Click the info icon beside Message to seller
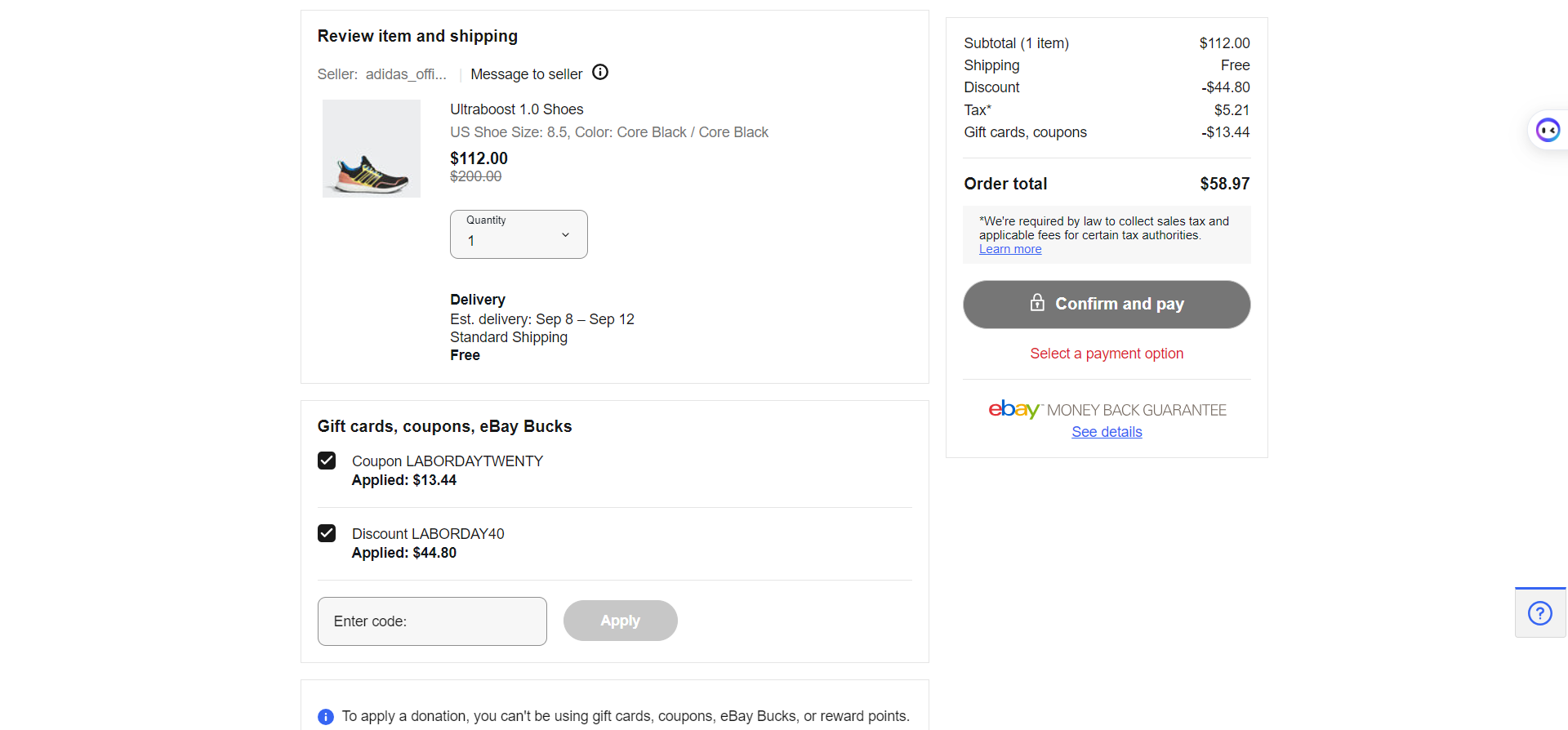1568x730 pixels. pos(600,73)
